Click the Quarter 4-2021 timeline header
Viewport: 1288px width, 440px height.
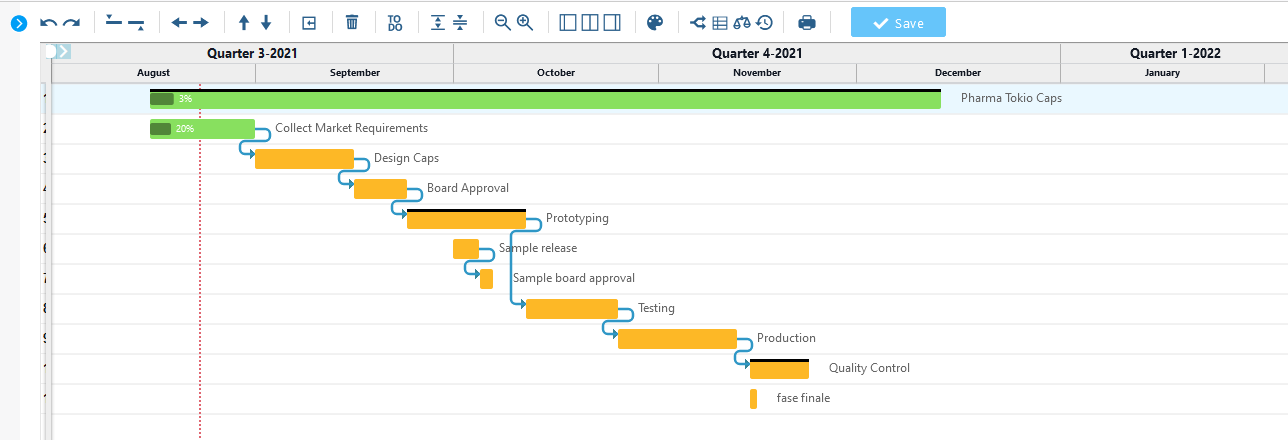[x=756, y=53]
